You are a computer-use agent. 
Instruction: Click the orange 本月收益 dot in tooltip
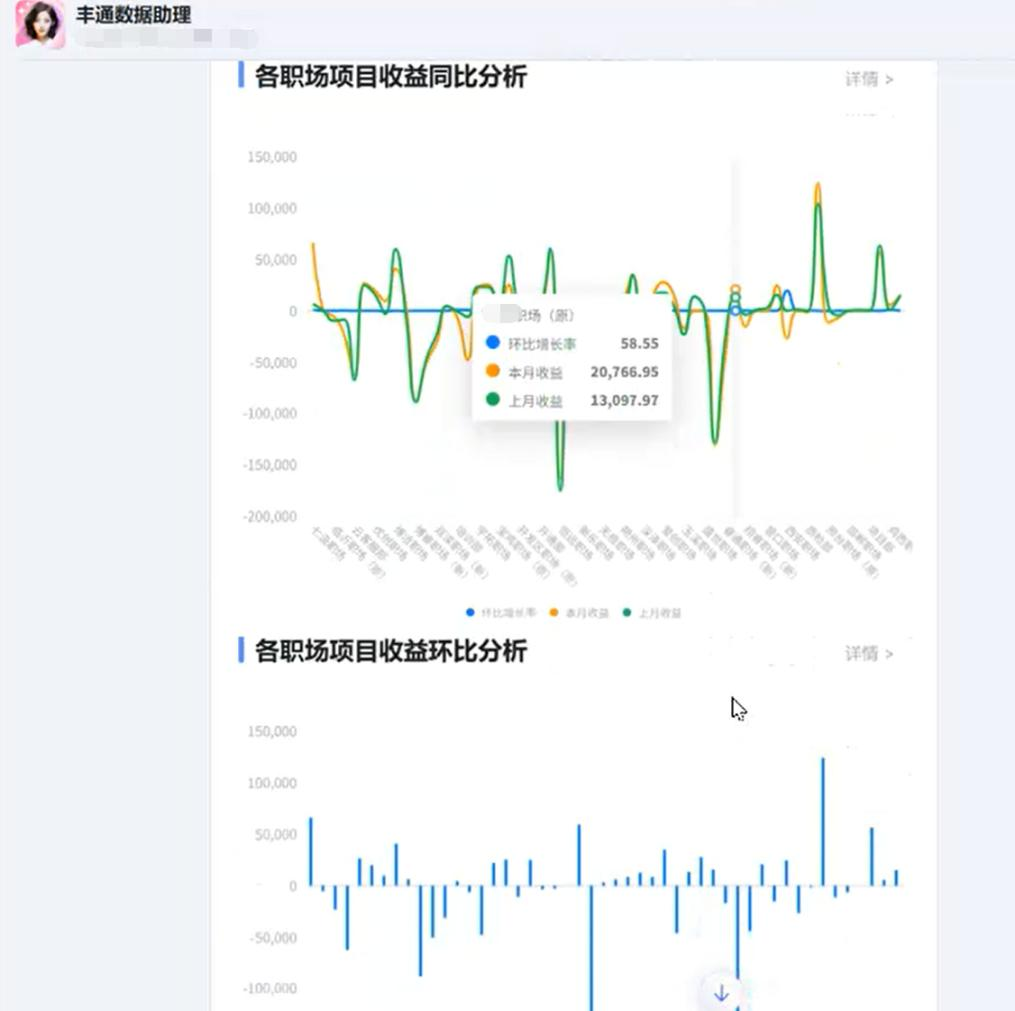(493, 371)
